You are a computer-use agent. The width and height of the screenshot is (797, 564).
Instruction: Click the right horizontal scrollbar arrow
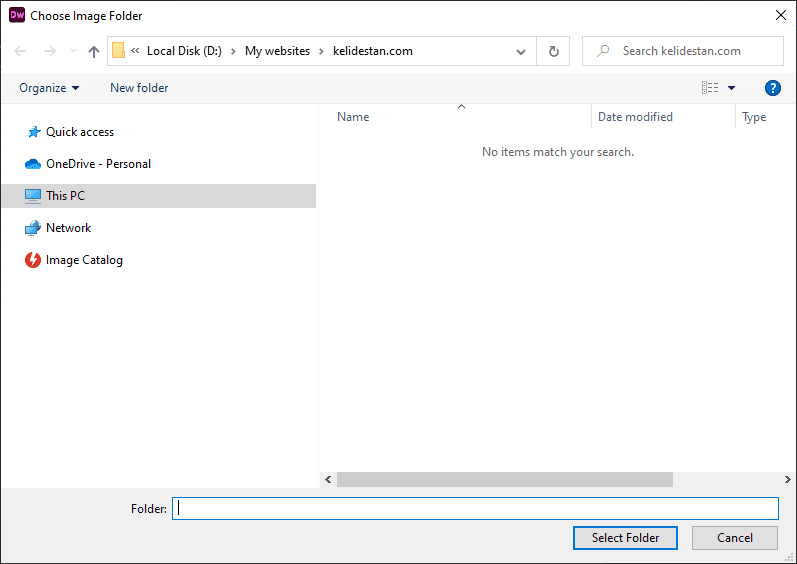[x=787, y=479]
